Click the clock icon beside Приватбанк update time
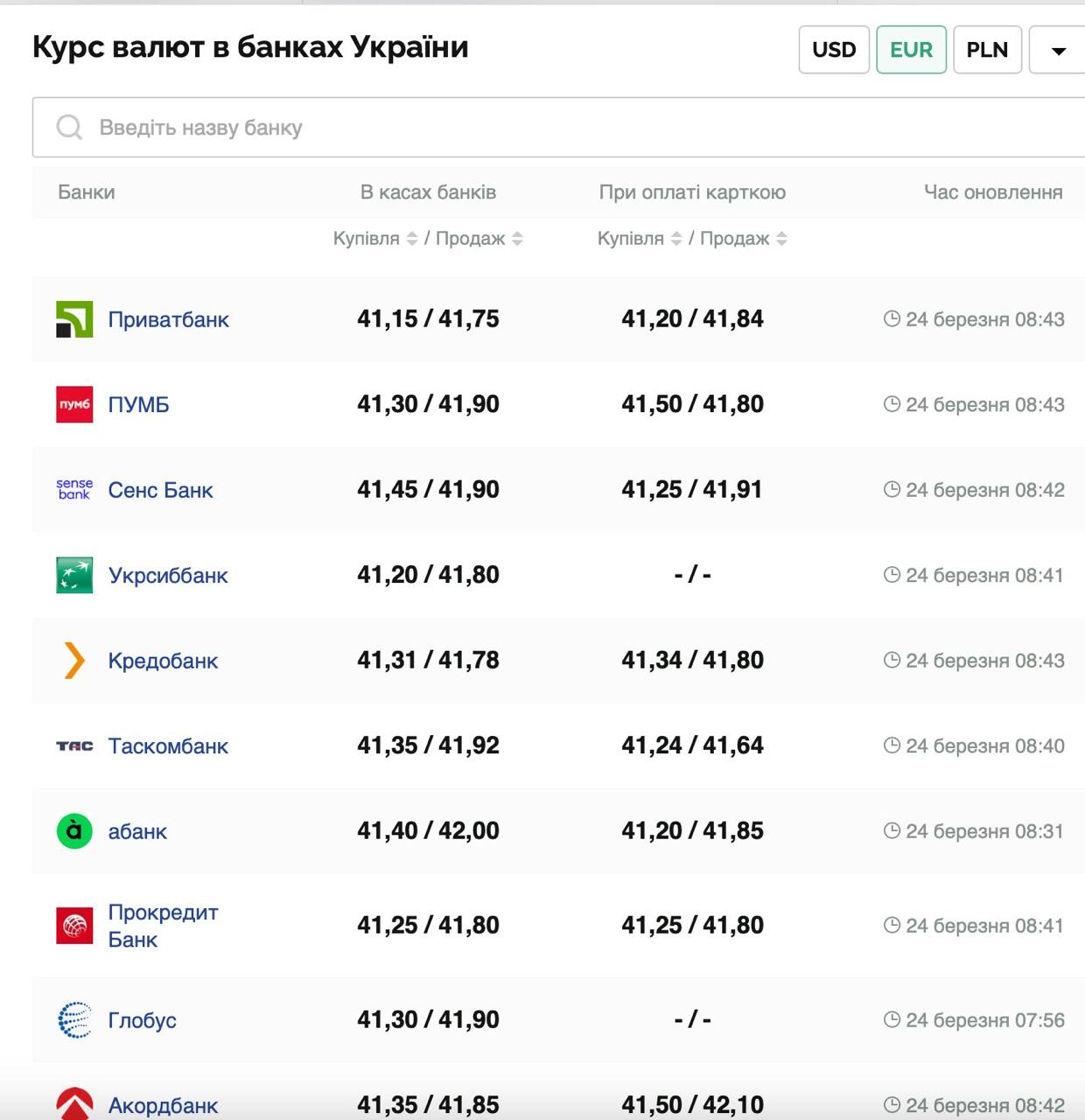Viewport: 1085px width, 1120px height. click(x=892, y=318)
